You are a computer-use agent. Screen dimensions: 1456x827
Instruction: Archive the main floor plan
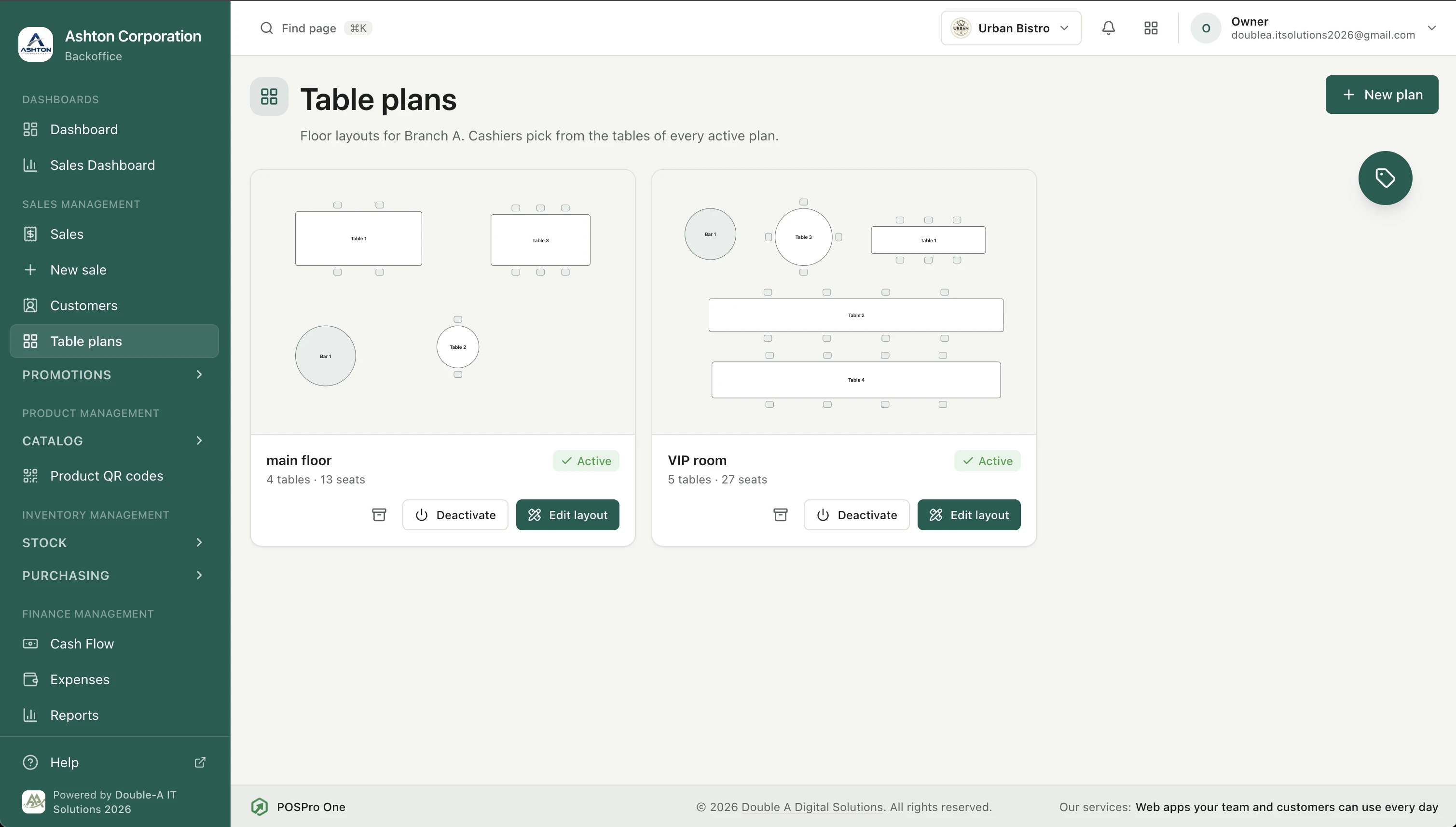tap(379, 515)
